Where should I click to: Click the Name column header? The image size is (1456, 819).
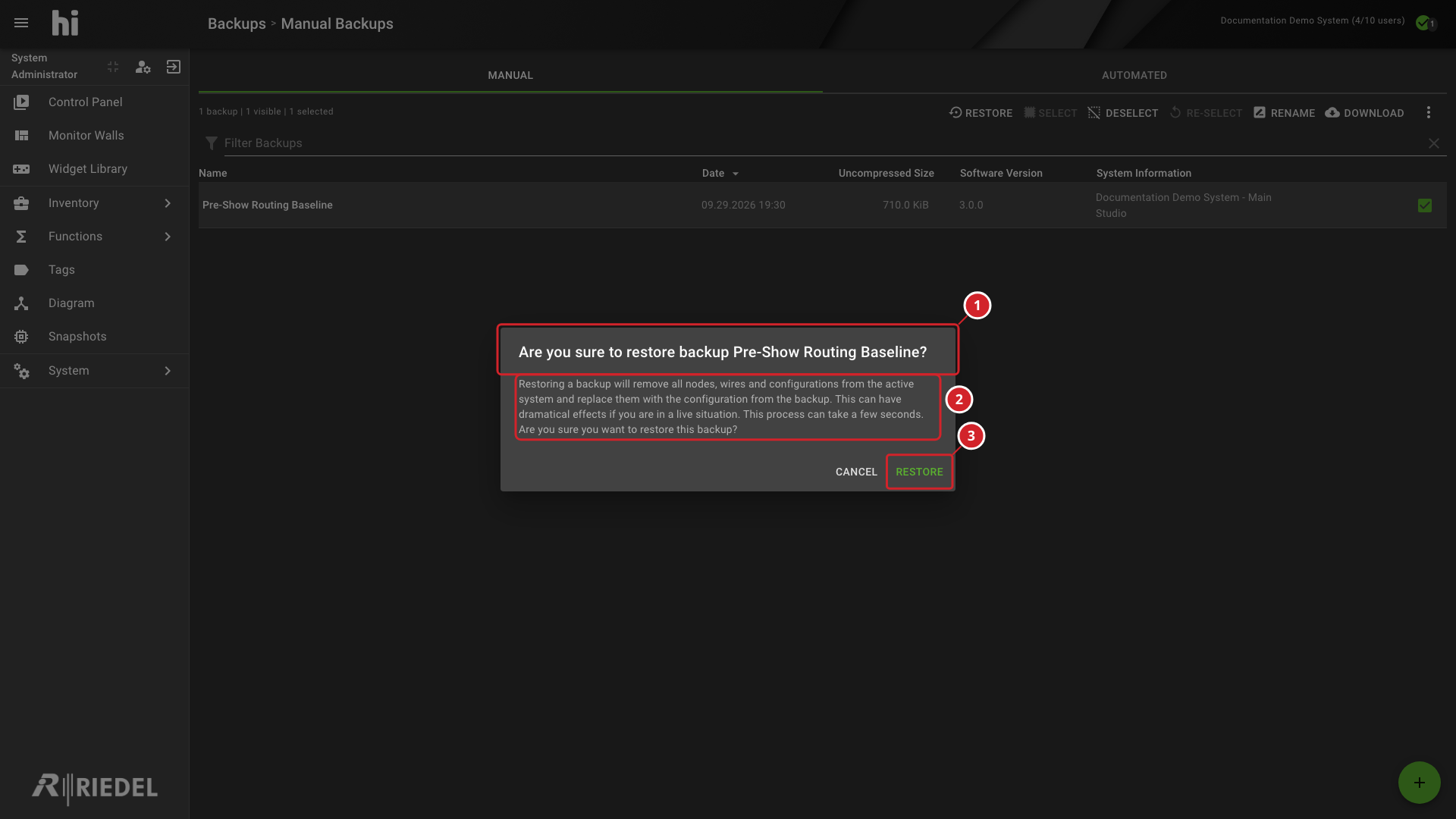[x=213, y=173]
